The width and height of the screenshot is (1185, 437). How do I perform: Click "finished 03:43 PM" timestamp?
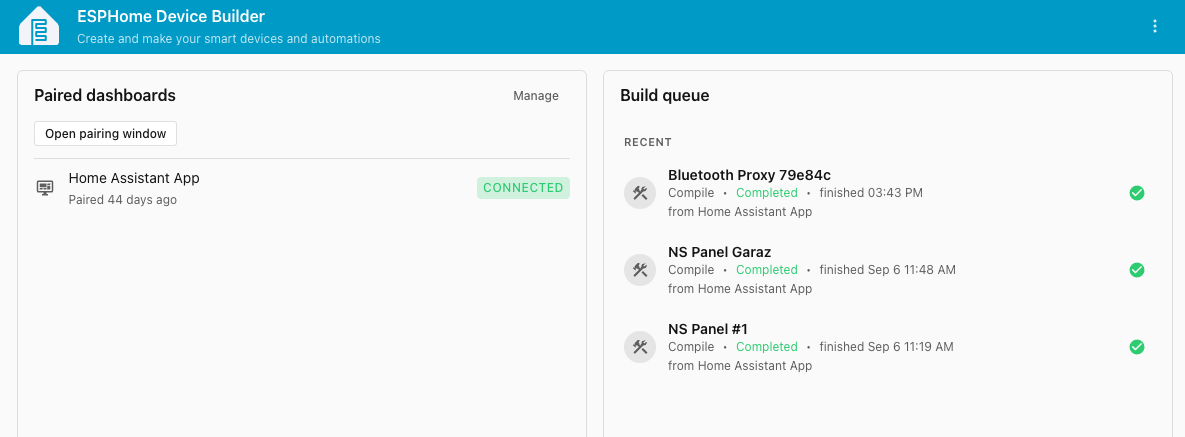pos(871,193)
